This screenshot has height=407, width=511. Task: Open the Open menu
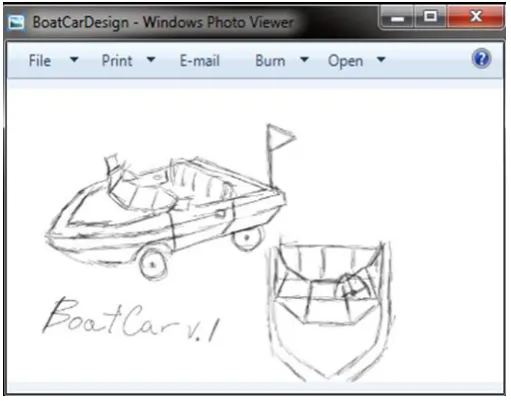345,61
